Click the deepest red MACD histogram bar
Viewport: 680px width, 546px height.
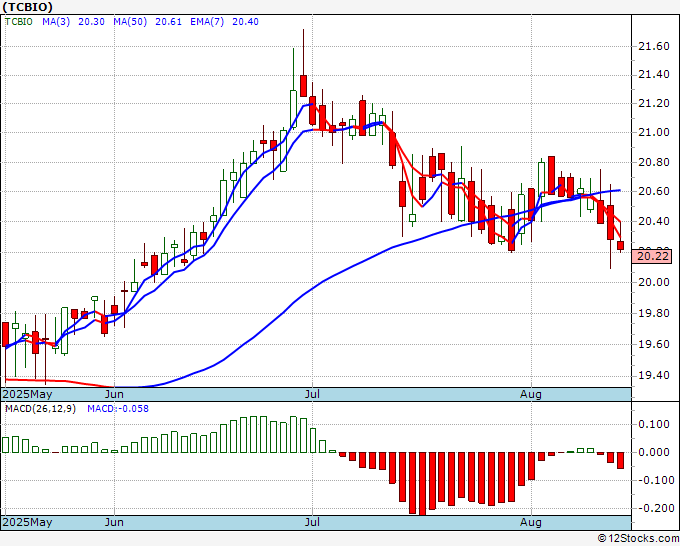[x=422, y=484]
